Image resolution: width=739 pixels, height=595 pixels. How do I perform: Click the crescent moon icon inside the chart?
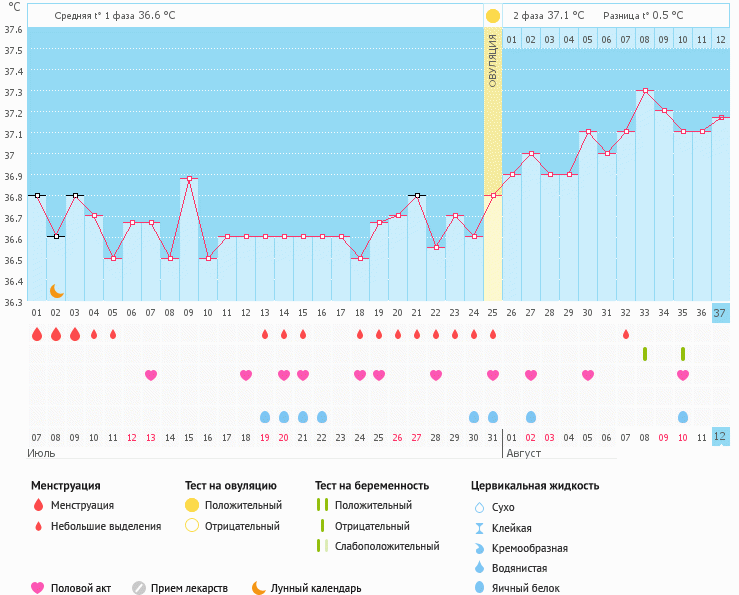[57, 291]
